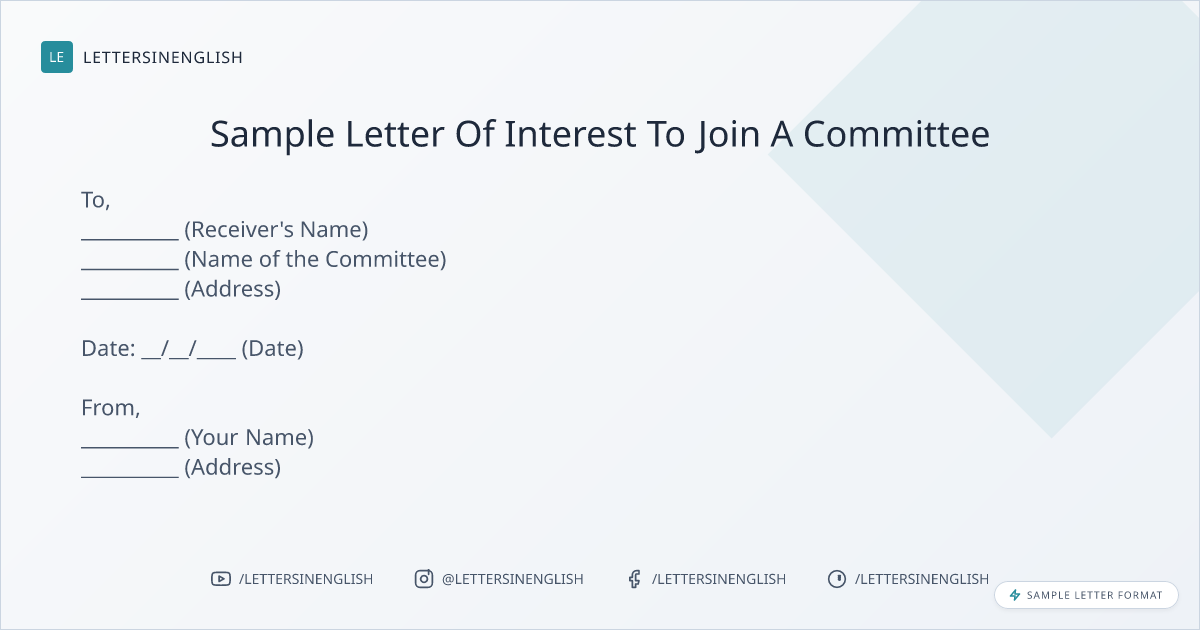
Task: Click the Facebook icon in footer
Action: pos(634,579)
